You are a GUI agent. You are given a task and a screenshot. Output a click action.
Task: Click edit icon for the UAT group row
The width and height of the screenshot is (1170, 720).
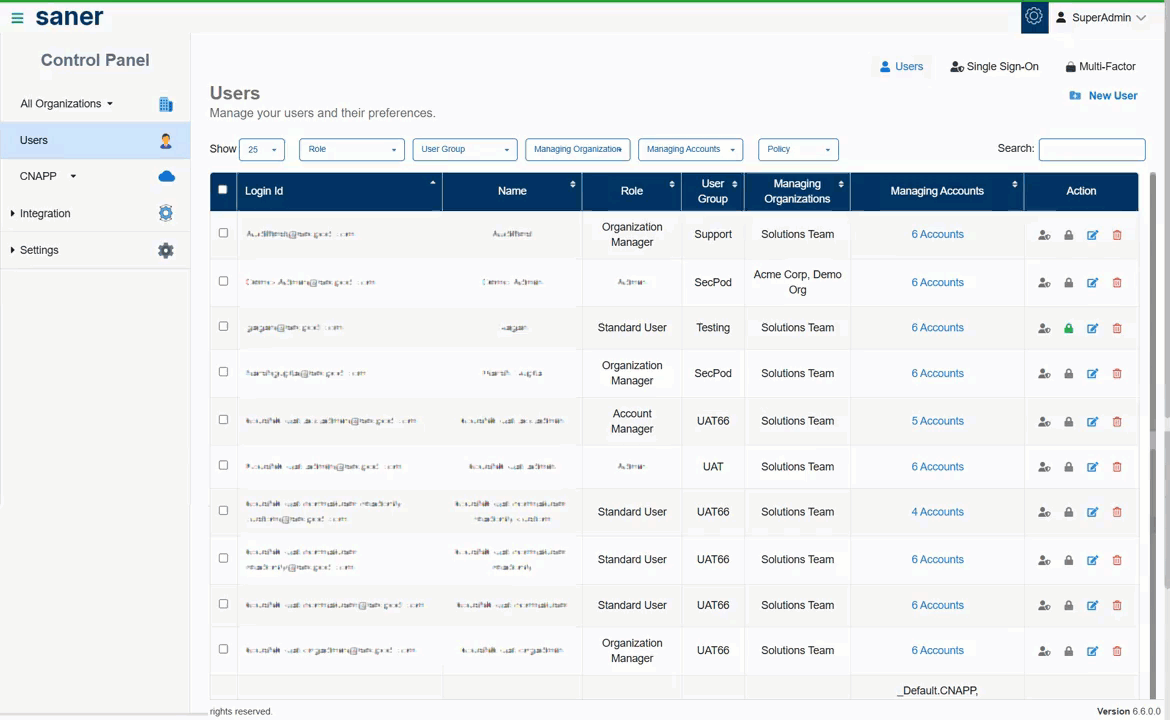tap(1092, 467)
